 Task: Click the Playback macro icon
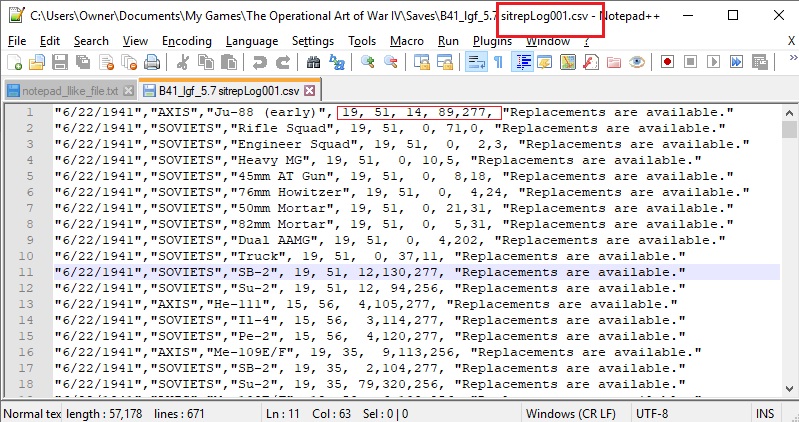[713, 62]
